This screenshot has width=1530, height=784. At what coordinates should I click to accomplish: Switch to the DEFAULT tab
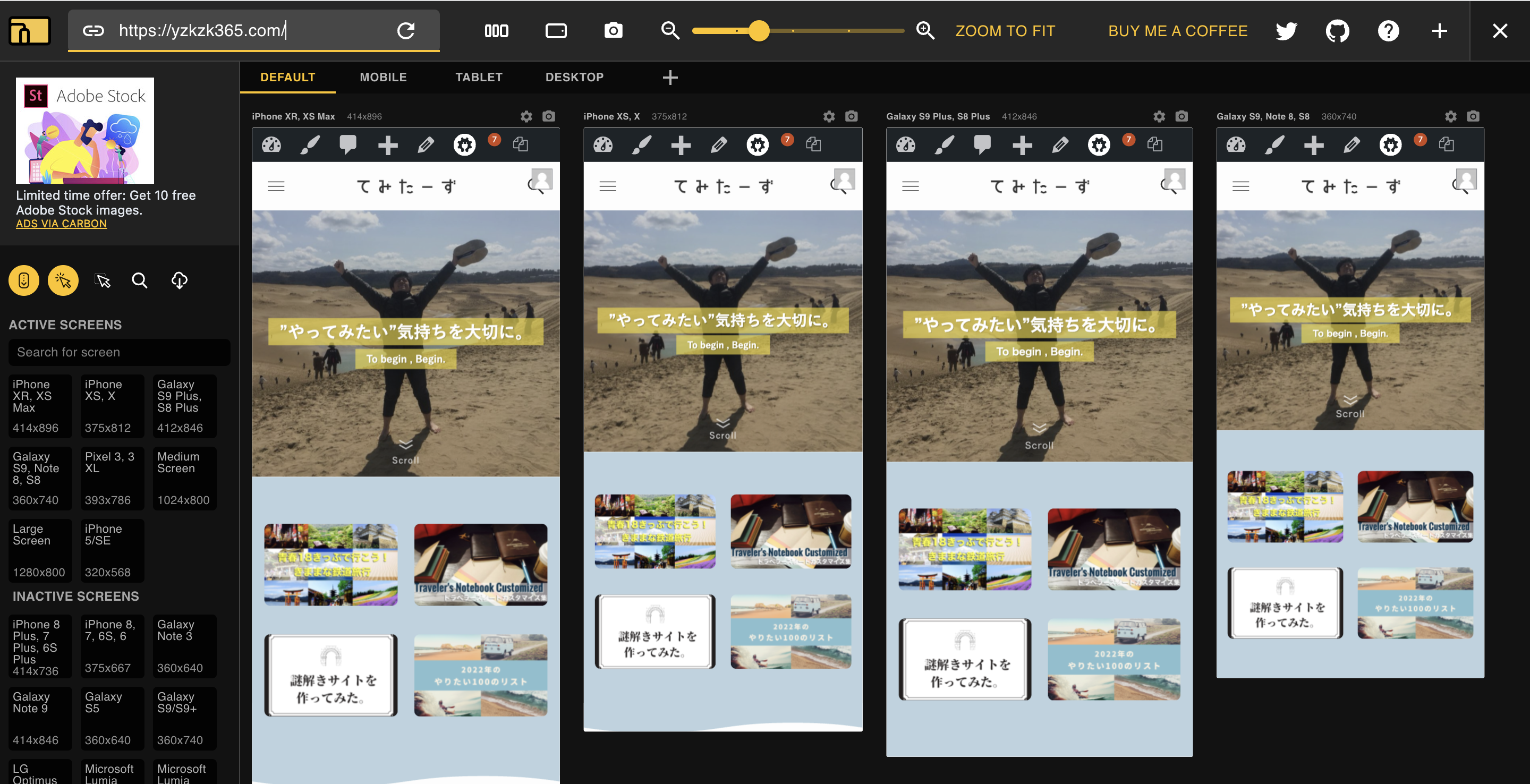tap(288, 77)
